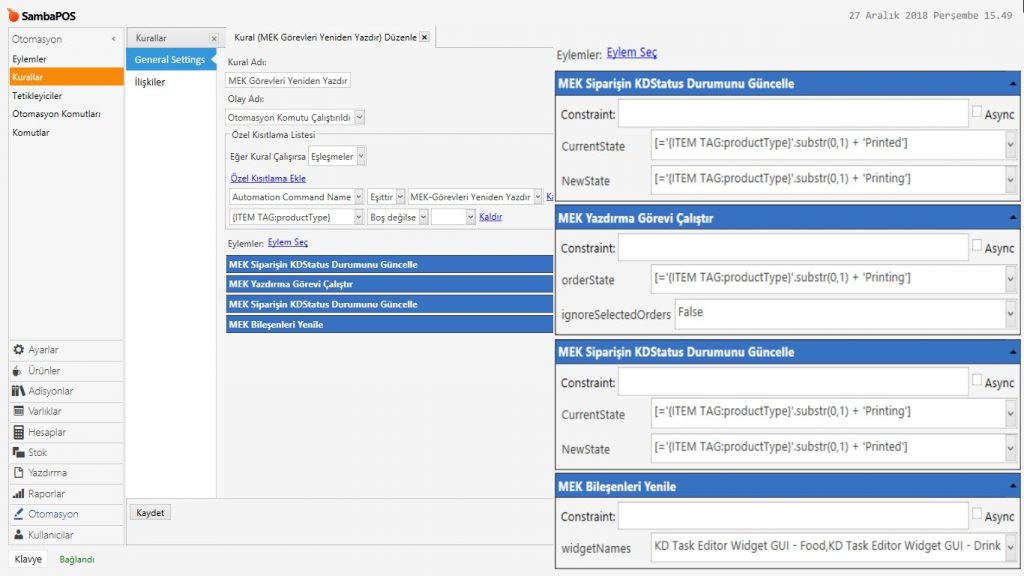The width and height of the screenshot is (1024, 576).
Task: Click the Yazdırma printing icon
Action: point(18,473)
